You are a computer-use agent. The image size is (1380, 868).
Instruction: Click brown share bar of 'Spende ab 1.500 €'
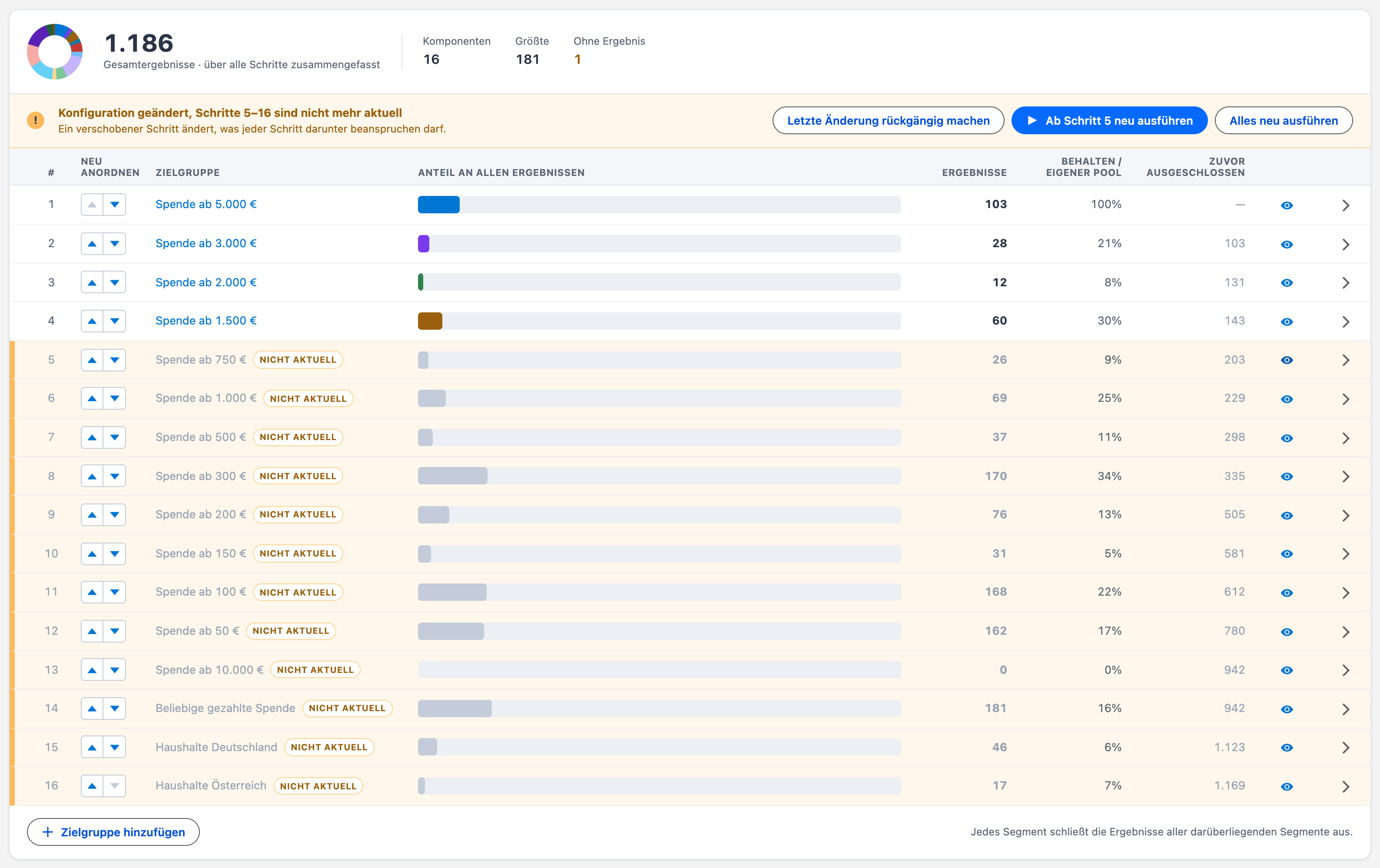click(430, 321)
